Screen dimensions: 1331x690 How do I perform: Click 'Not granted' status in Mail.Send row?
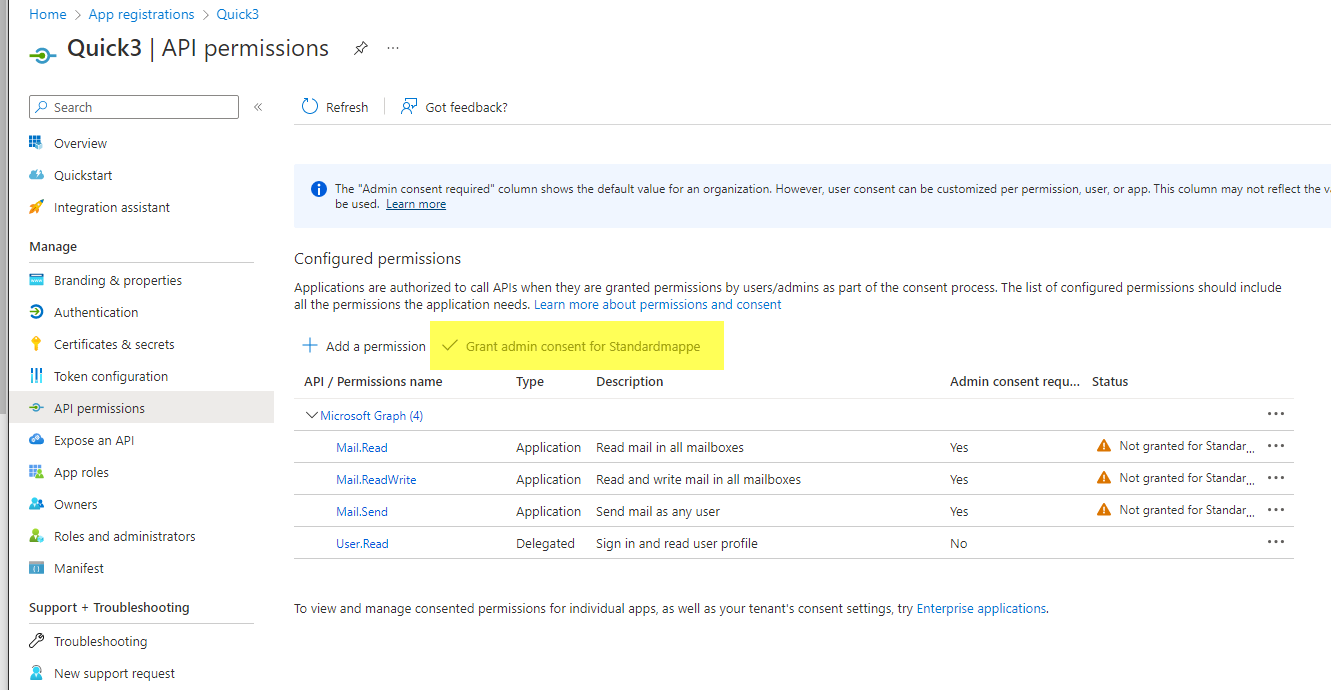click(1185, 510)
